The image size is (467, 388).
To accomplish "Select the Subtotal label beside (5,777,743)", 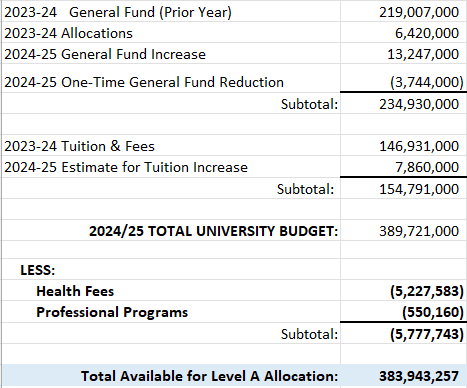I will click(x=309, y=334).
